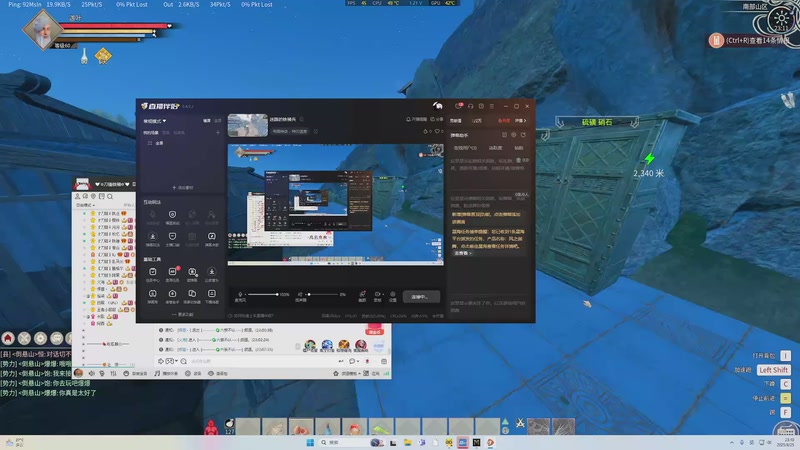Click the stream cover thumbnail beside the title
The image size is (800, 450).
coord(247,126)
